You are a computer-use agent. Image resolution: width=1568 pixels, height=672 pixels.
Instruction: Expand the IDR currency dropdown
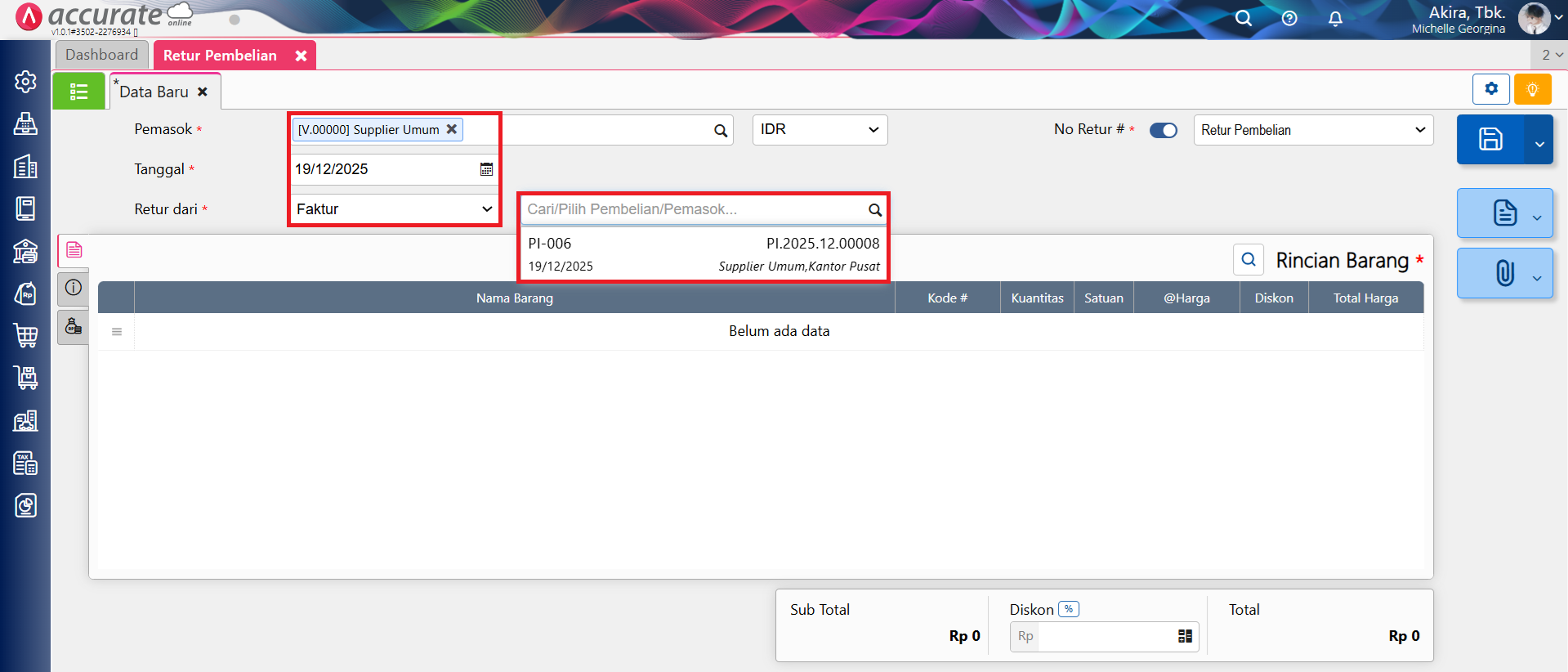click(x=819, y=130)
